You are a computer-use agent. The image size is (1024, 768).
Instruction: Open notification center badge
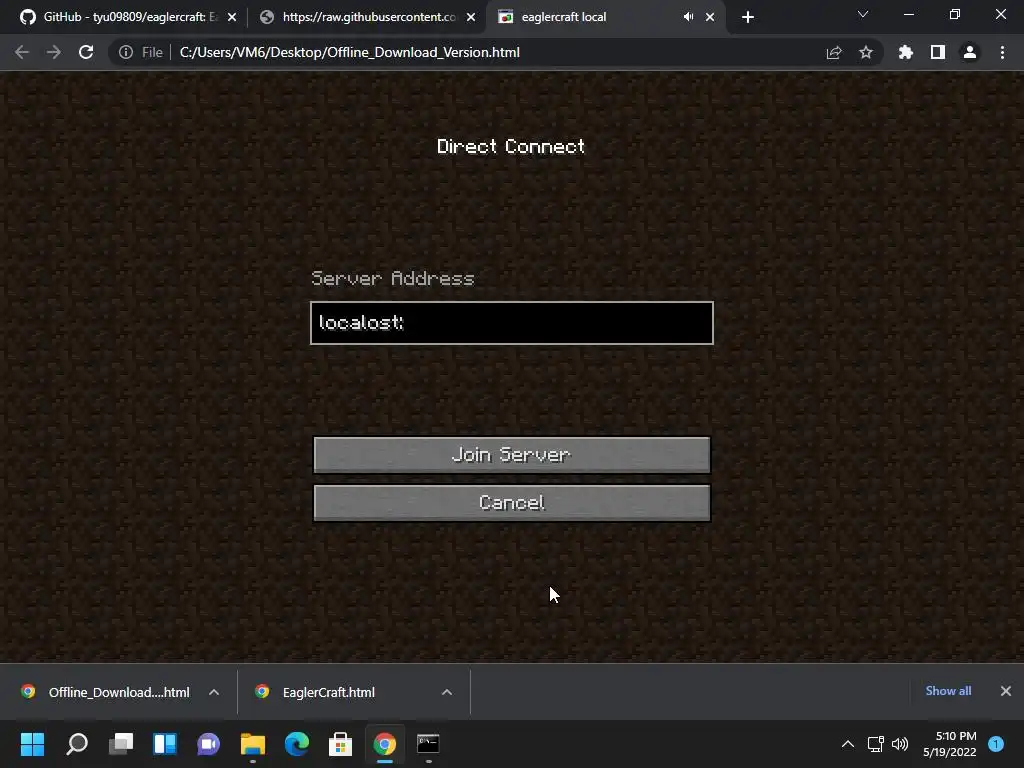point(996,744)
